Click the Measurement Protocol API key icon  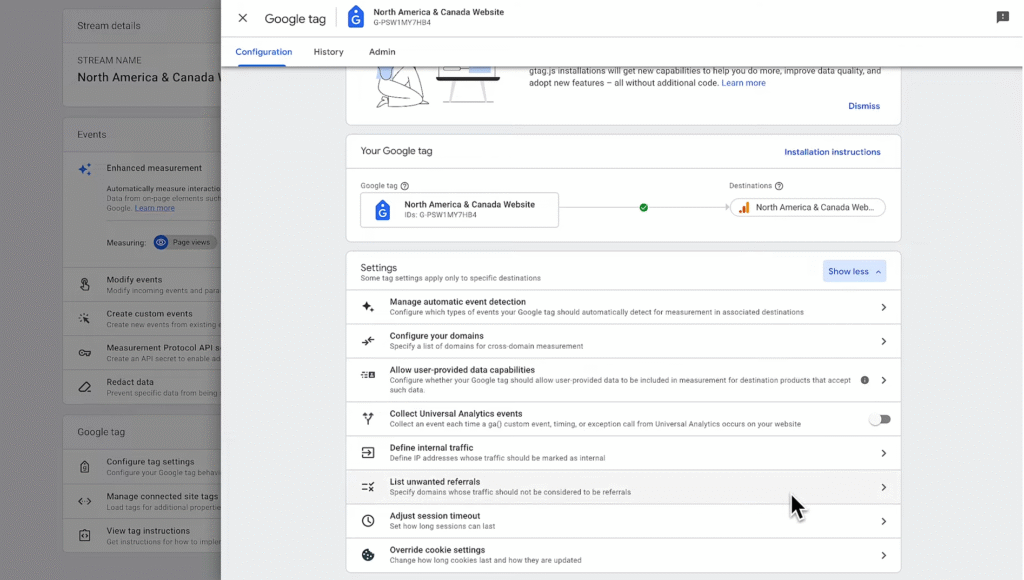(85, 353)
